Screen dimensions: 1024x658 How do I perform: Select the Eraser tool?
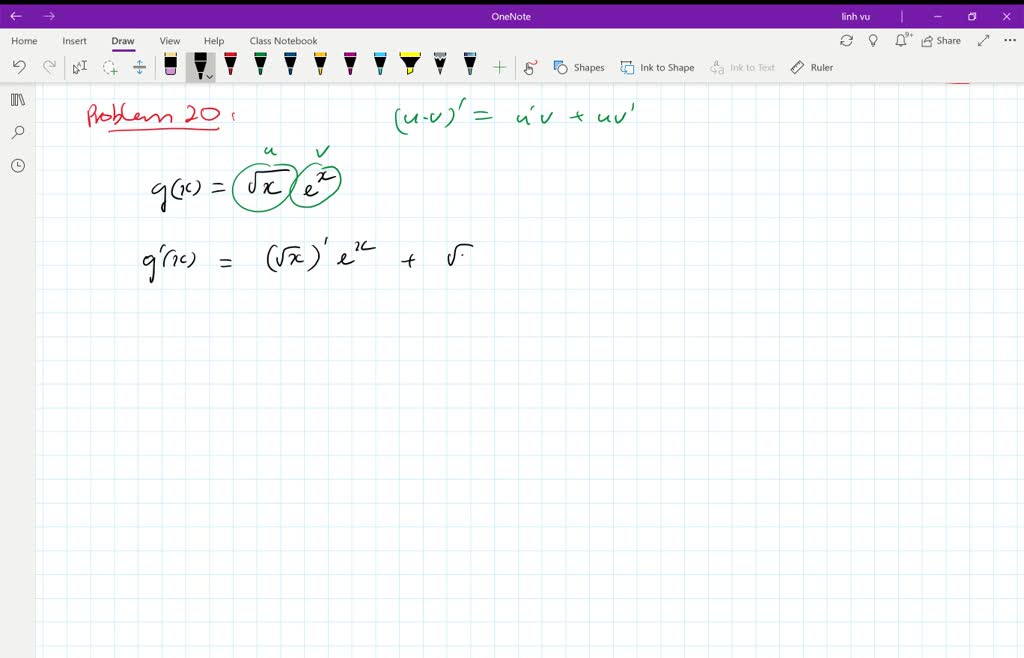coord(171,66)
